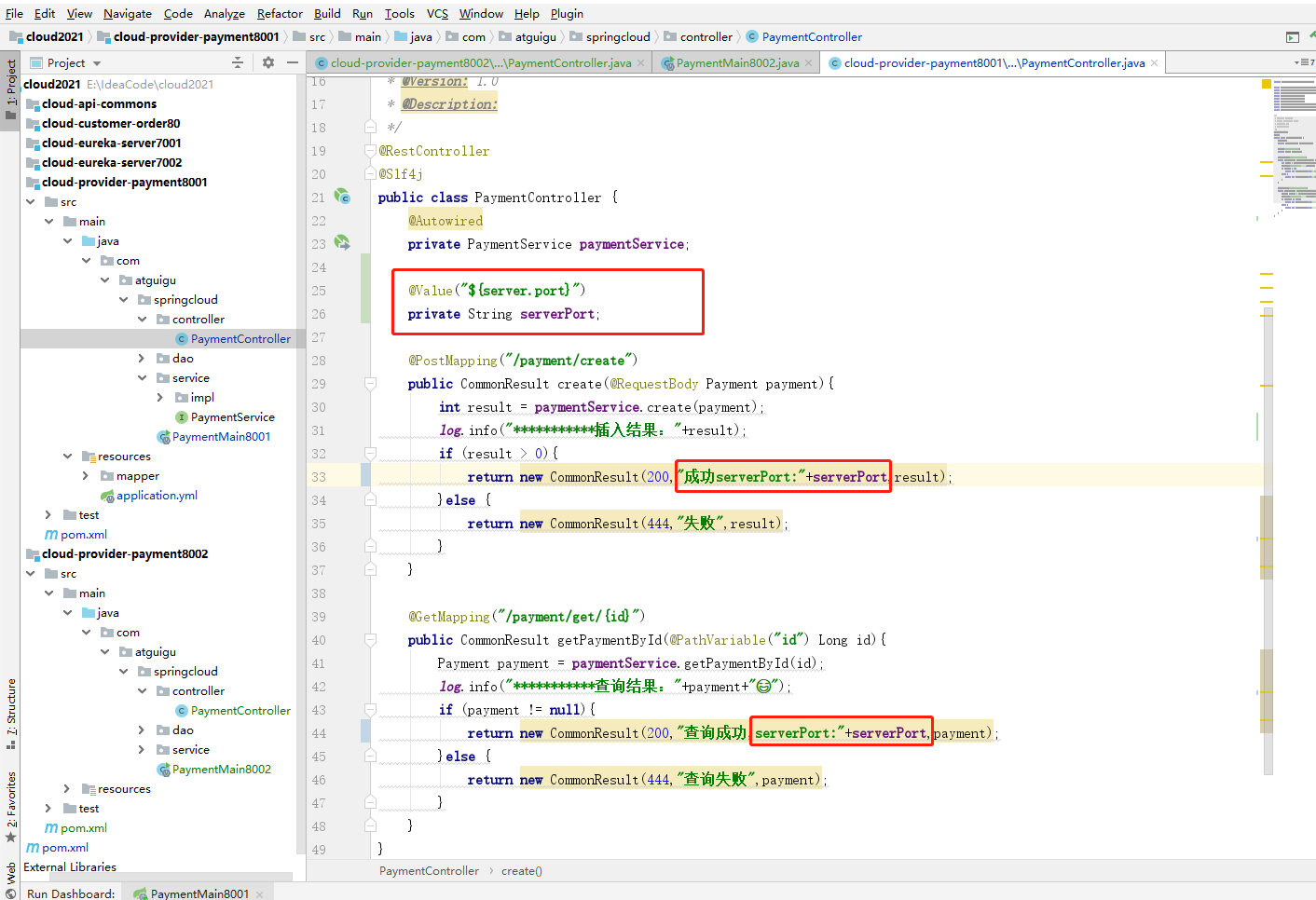The height and width of the screenshot is (900, 1316).
Task: Open the VCS menu
Action: (437, 13)
